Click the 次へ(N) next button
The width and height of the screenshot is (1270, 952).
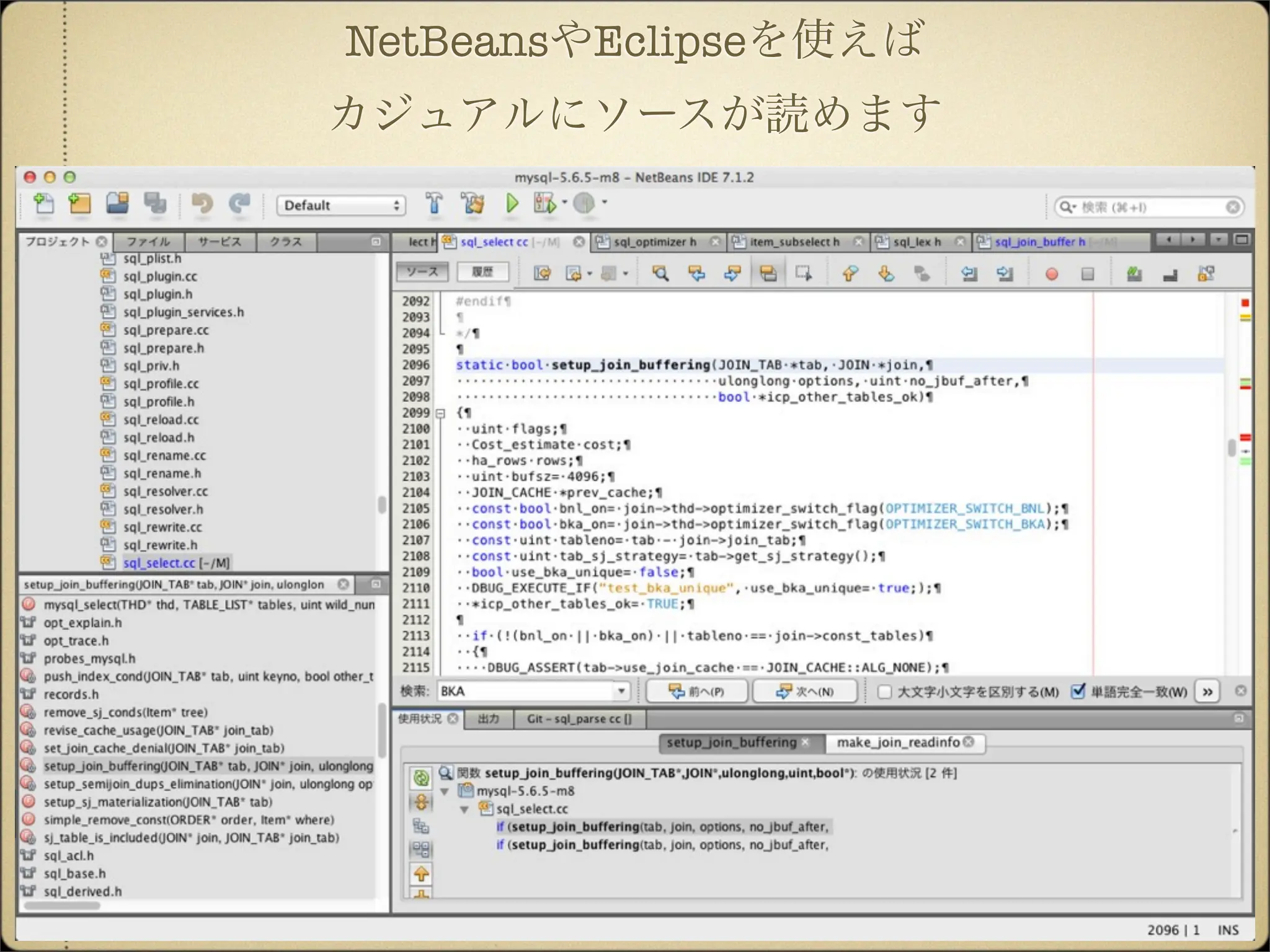(x=805, y=692)
